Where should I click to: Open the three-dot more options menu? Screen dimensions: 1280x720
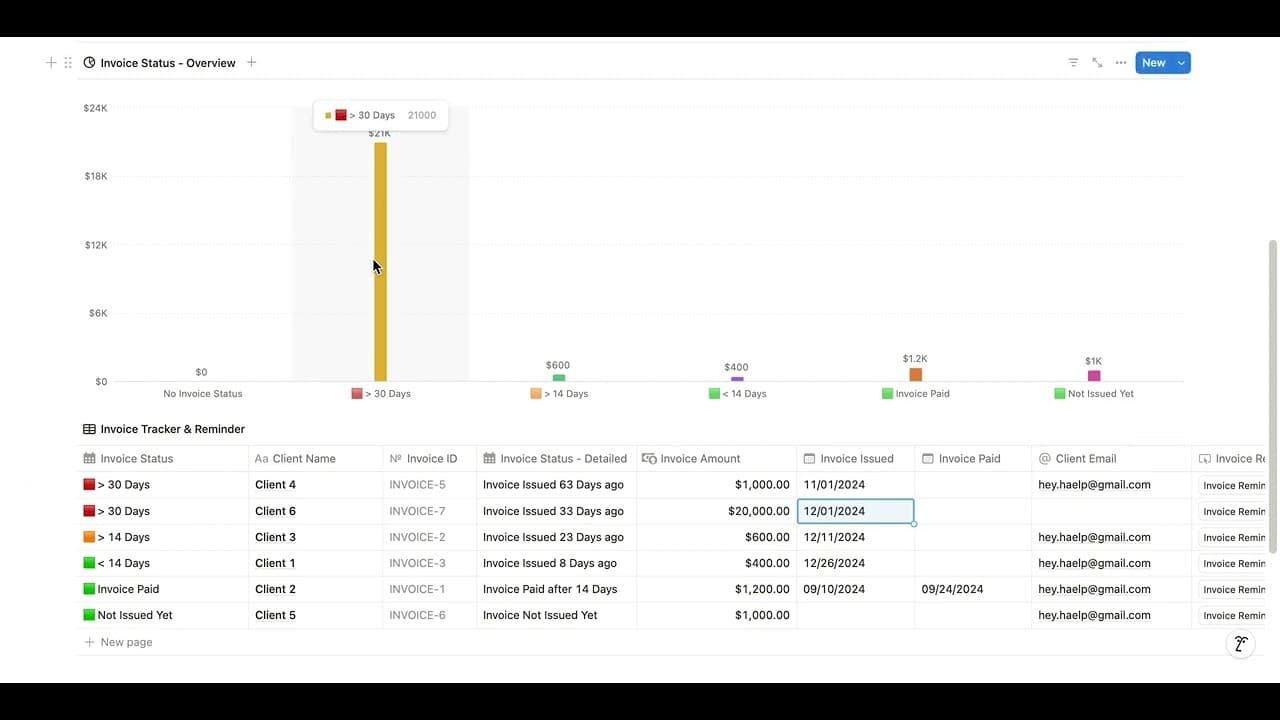click(1121, 63)
